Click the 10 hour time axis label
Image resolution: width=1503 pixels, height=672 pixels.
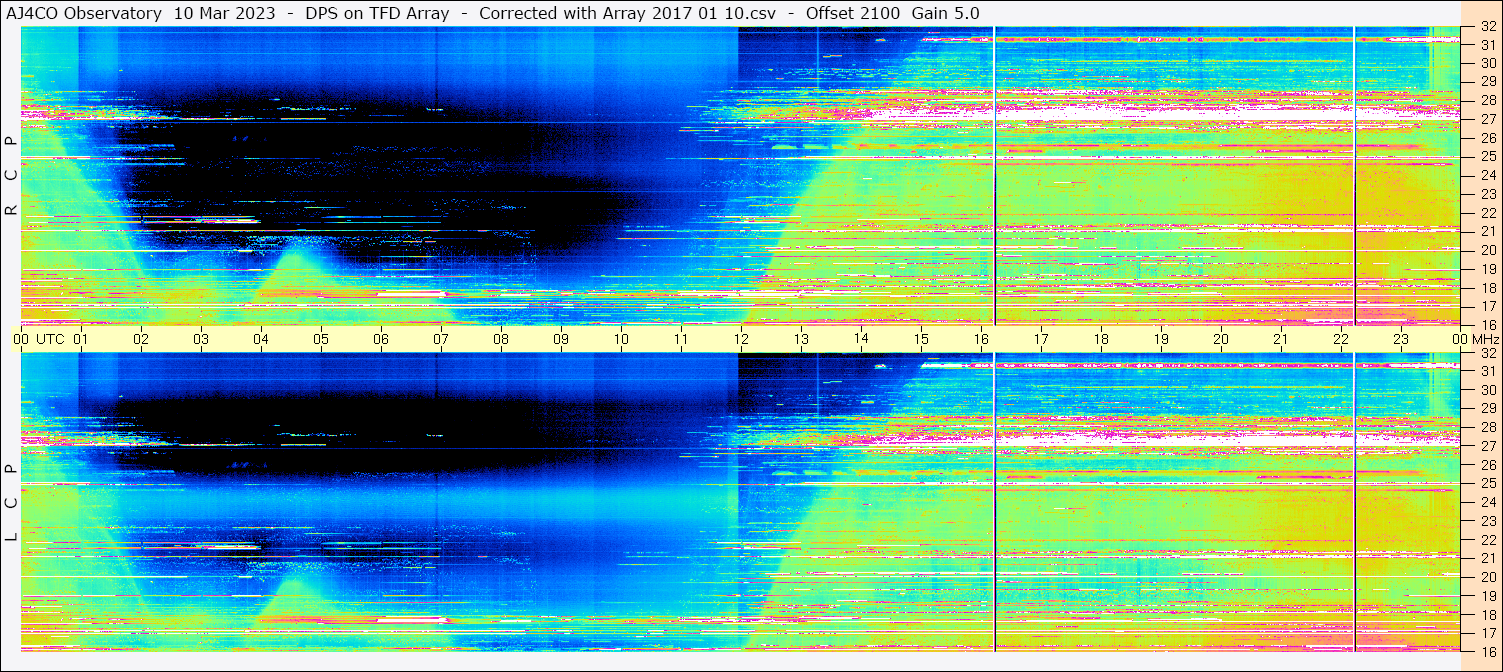click(x=621, y=339)
